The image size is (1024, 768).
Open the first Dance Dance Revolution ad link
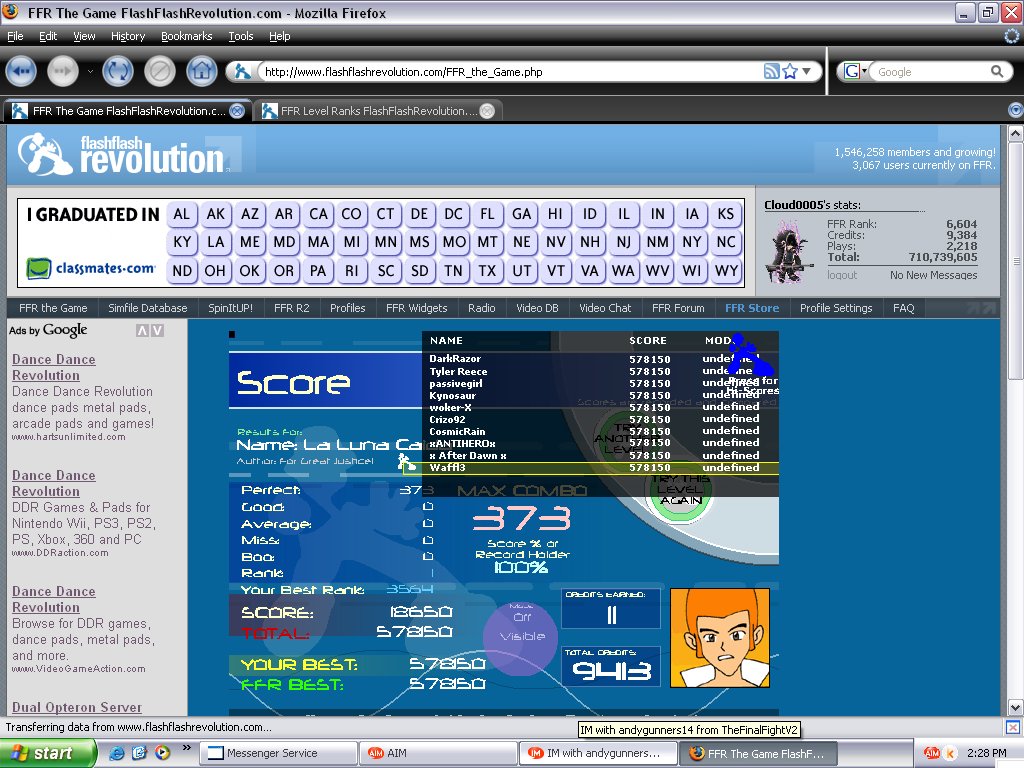(54, 367)
